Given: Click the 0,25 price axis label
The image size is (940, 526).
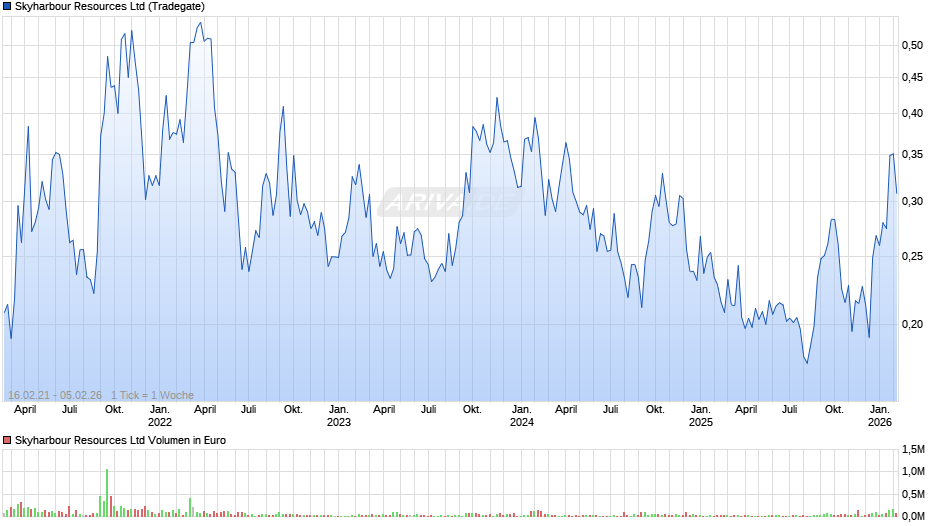Looking at the screenshot, I should click(x=912, y=257).
